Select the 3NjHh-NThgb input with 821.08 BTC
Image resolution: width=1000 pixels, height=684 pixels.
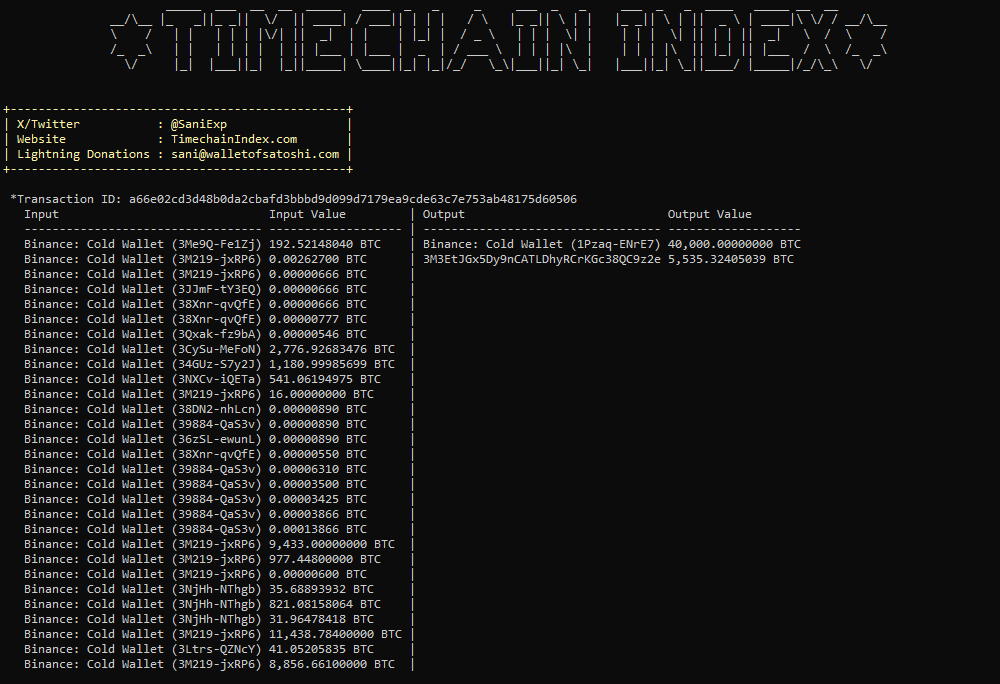coord(133,603)
